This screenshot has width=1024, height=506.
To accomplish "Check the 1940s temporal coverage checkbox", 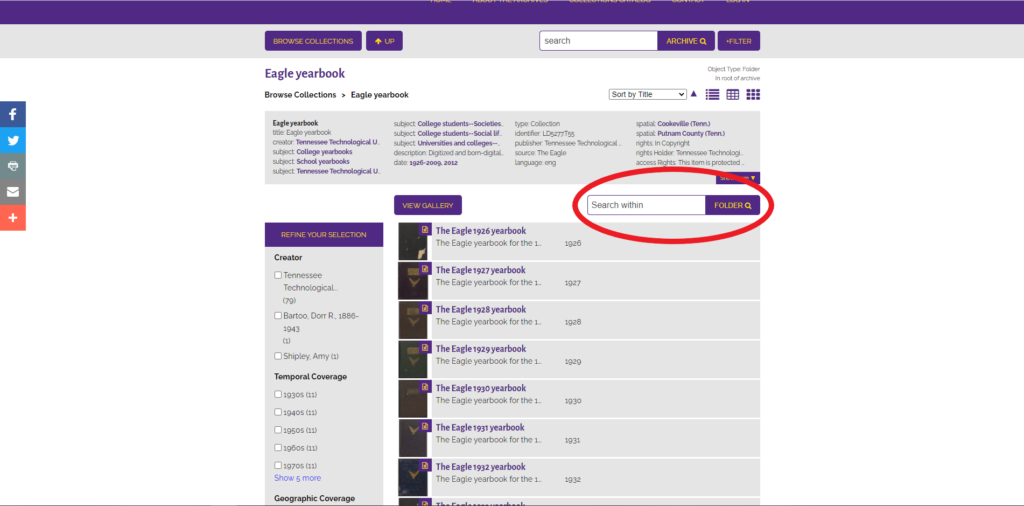I will [278, 412].
